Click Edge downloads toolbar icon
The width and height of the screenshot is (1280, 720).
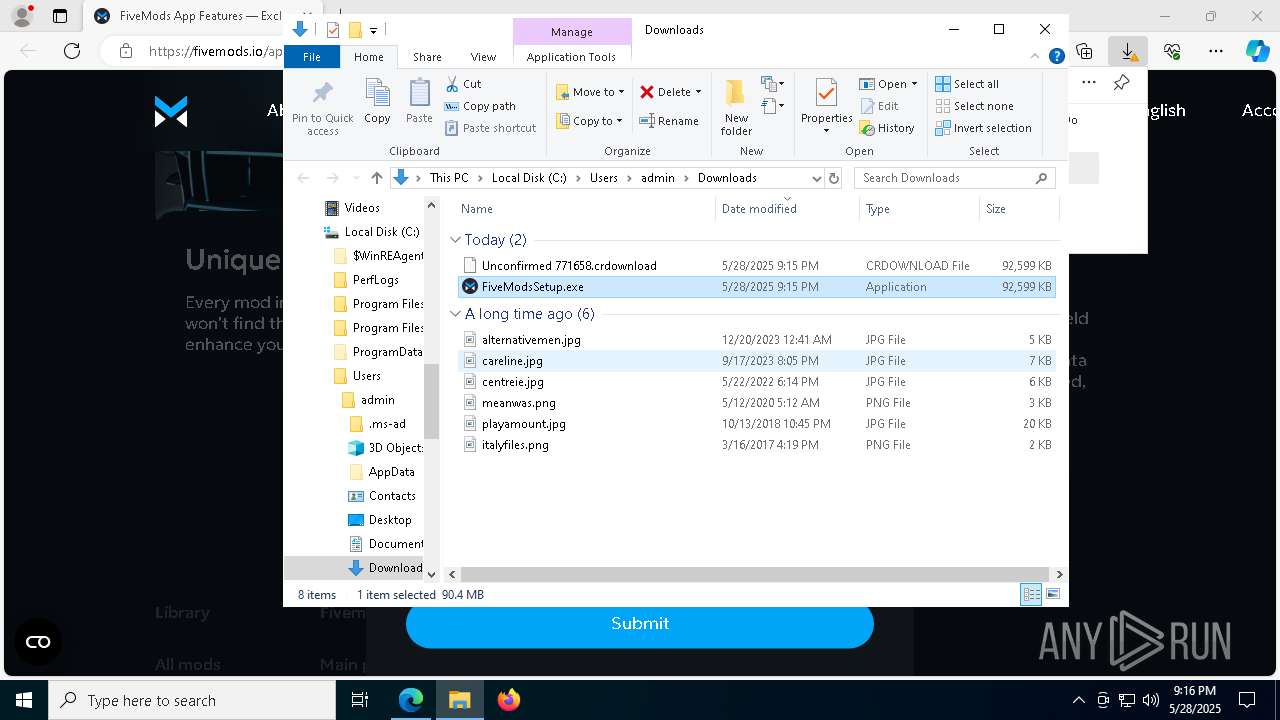(x=1128, y=51)
